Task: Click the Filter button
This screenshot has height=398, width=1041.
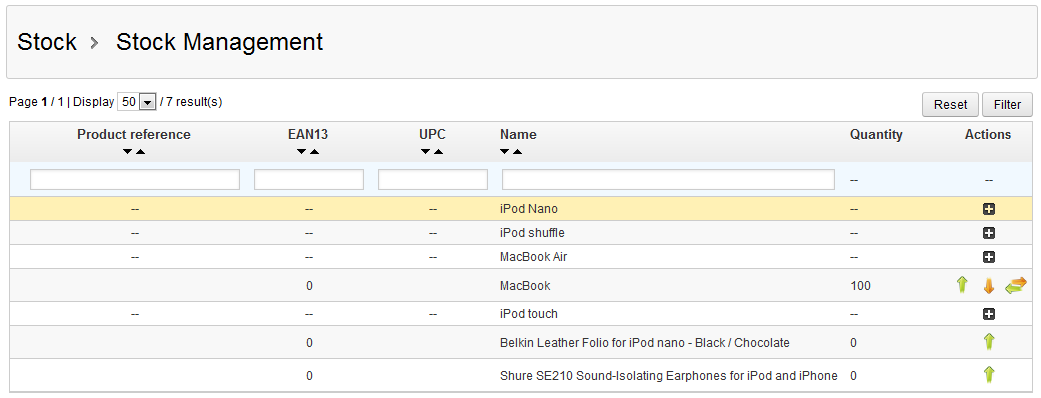Action: (1007, 105)
